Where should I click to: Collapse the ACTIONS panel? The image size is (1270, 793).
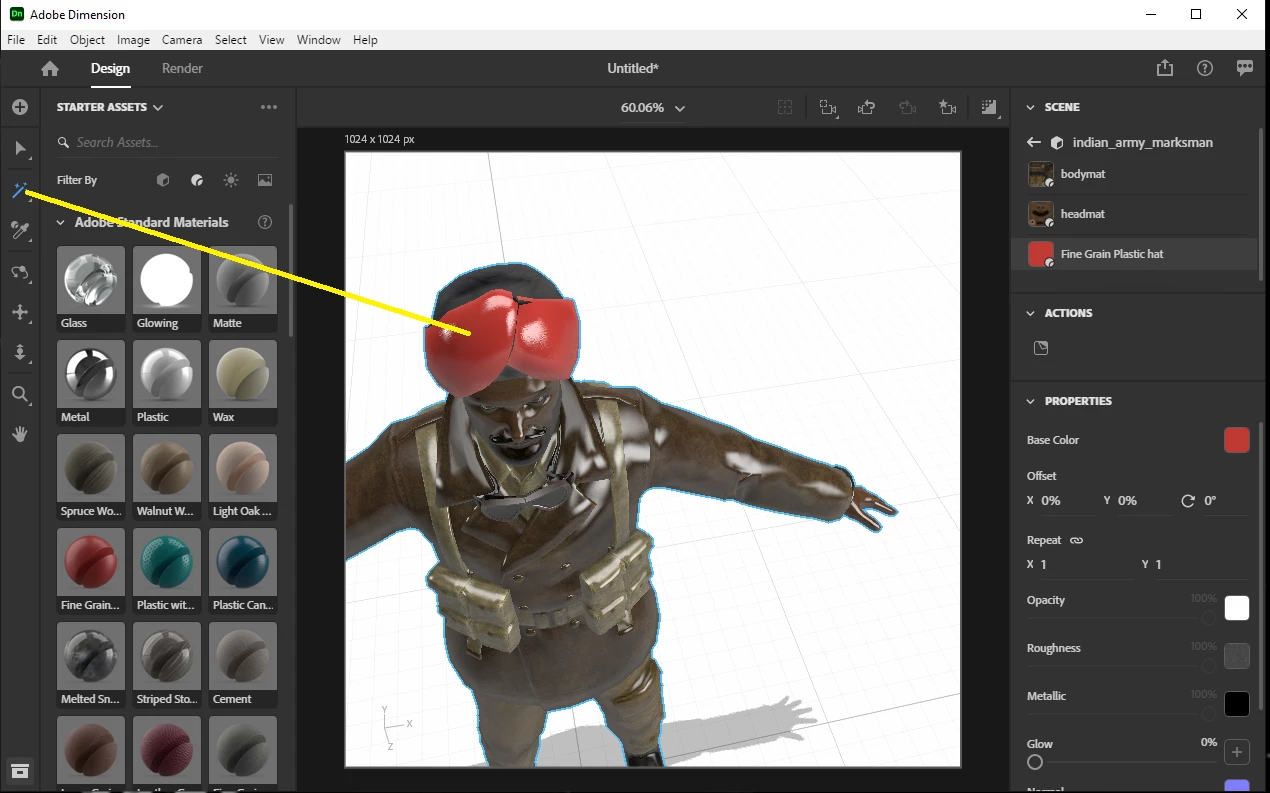pos(1031,313)
